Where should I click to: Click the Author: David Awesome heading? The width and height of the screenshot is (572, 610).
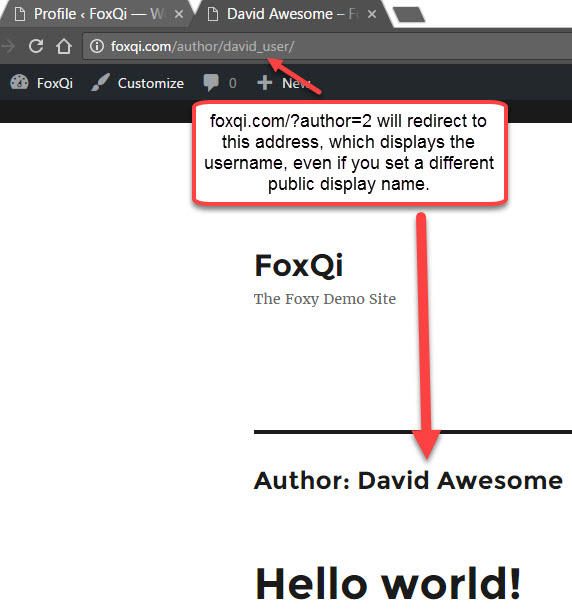(x=408, y=480)
